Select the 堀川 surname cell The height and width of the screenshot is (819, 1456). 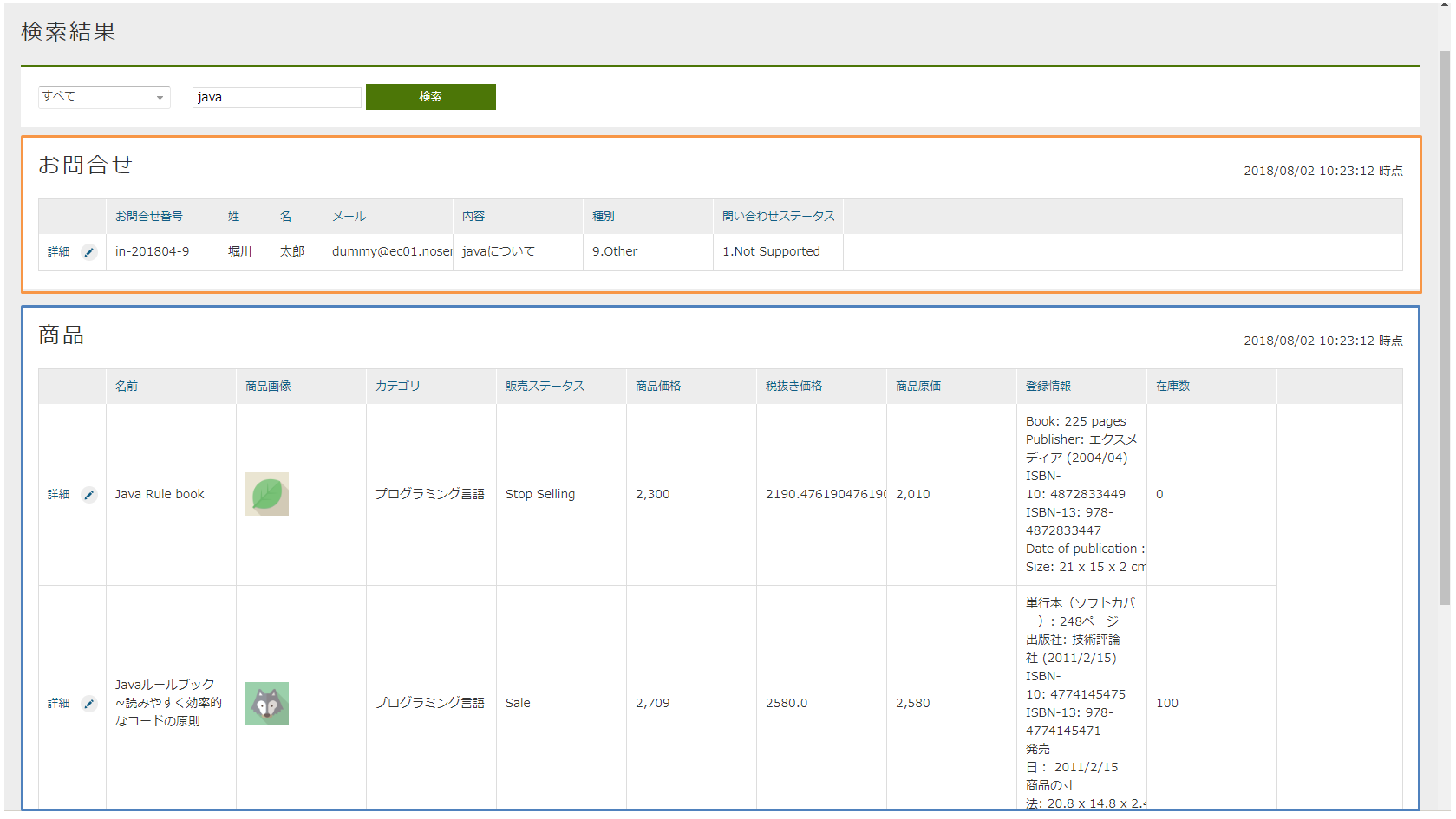point(245,252)
